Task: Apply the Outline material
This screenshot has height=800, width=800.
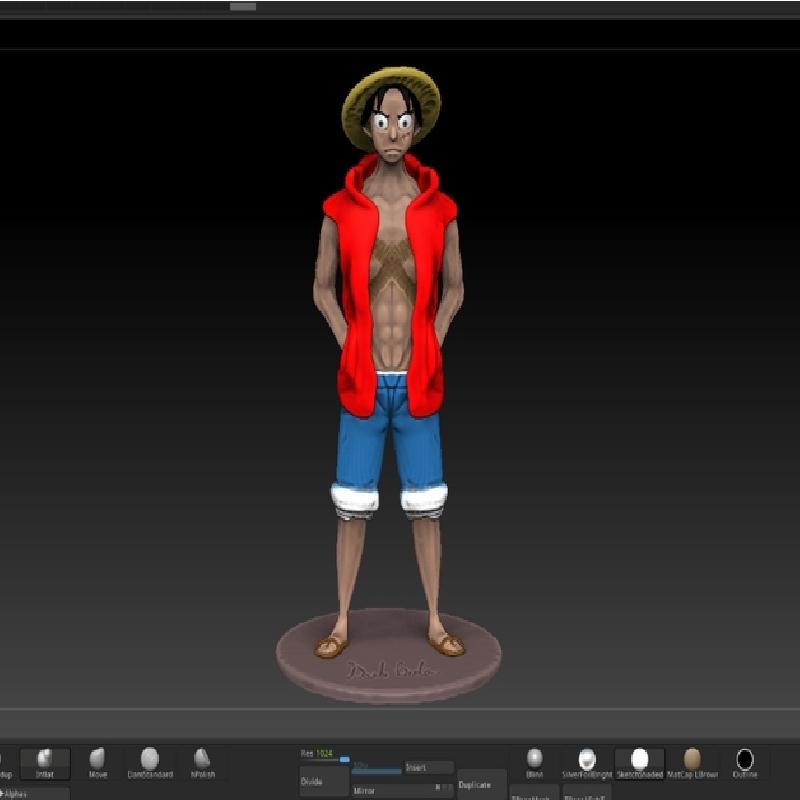Action: (x=745, y=763)
